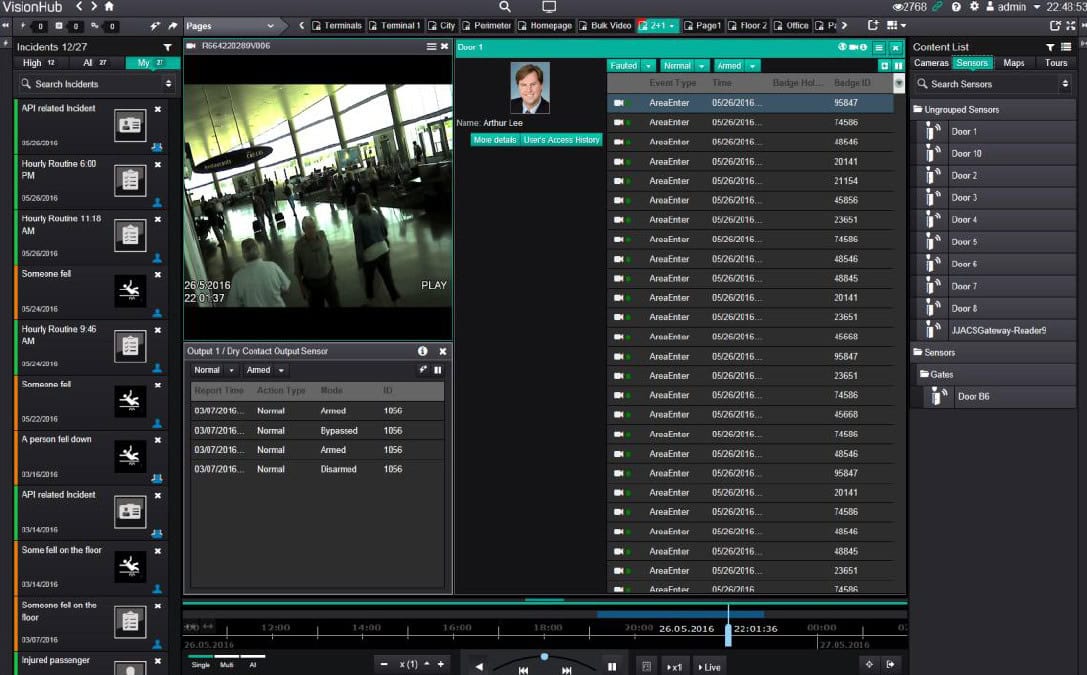Open User's Access History
The height and width of the screenshot is (675, 1087).
pos(561,140)
